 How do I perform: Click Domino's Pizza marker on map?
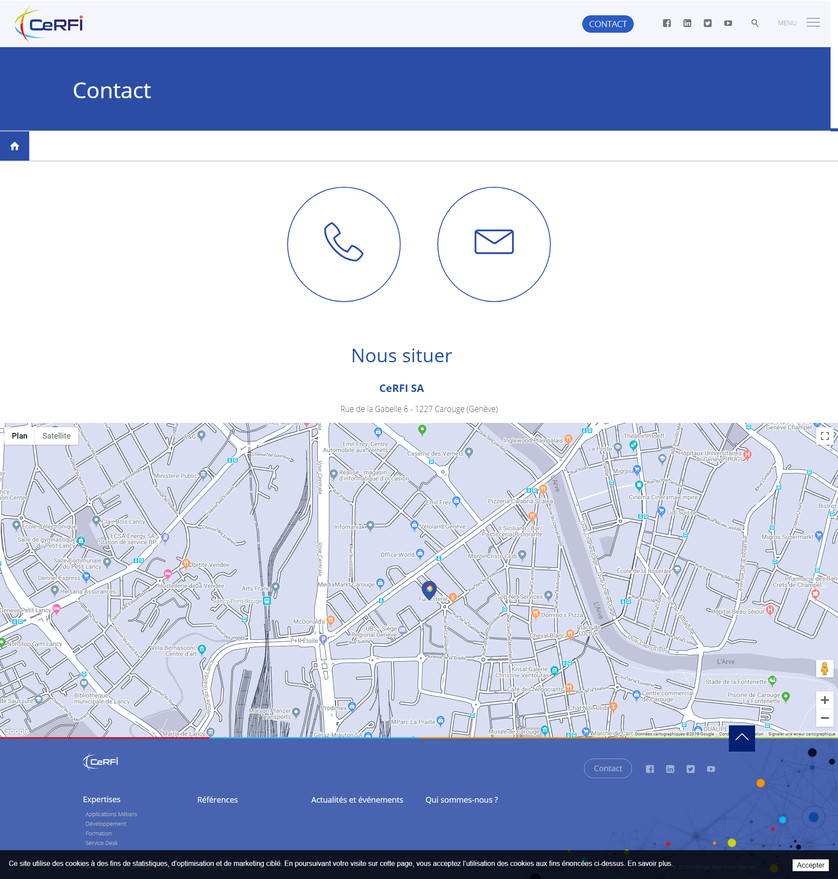coord(535,614)
